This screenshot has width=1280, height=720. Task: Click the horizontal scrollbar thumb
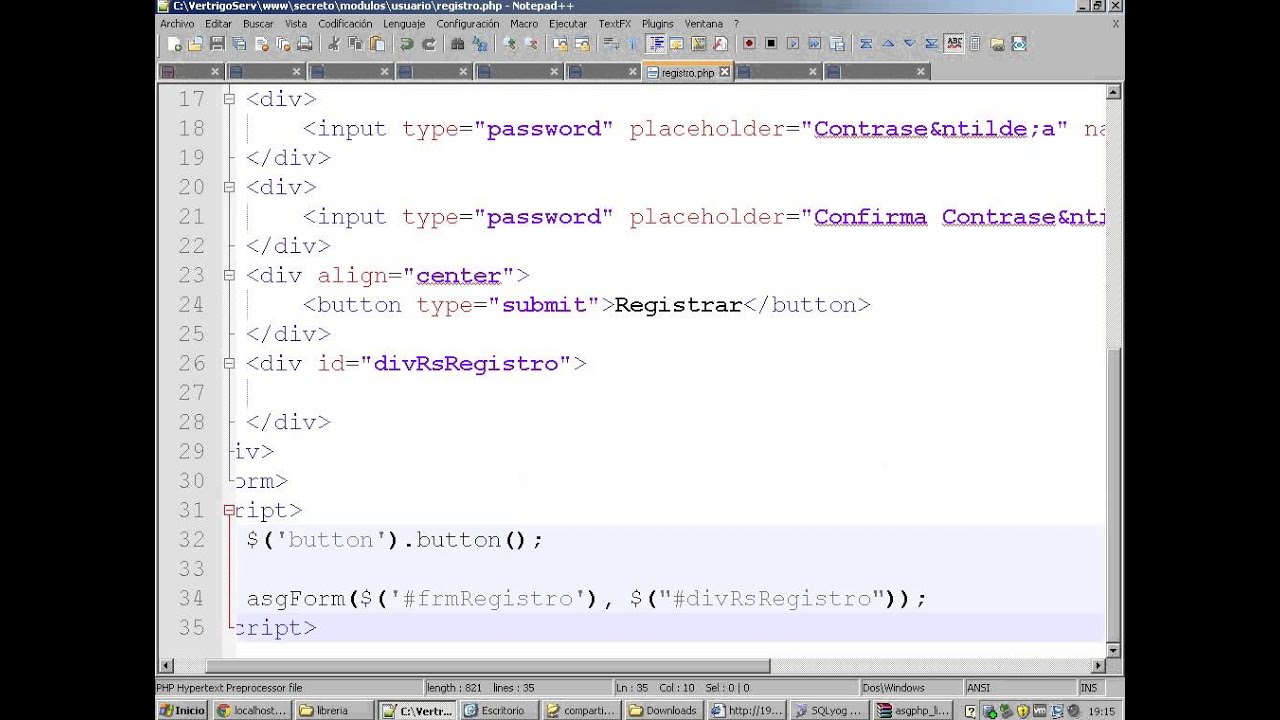coord(488,666)
